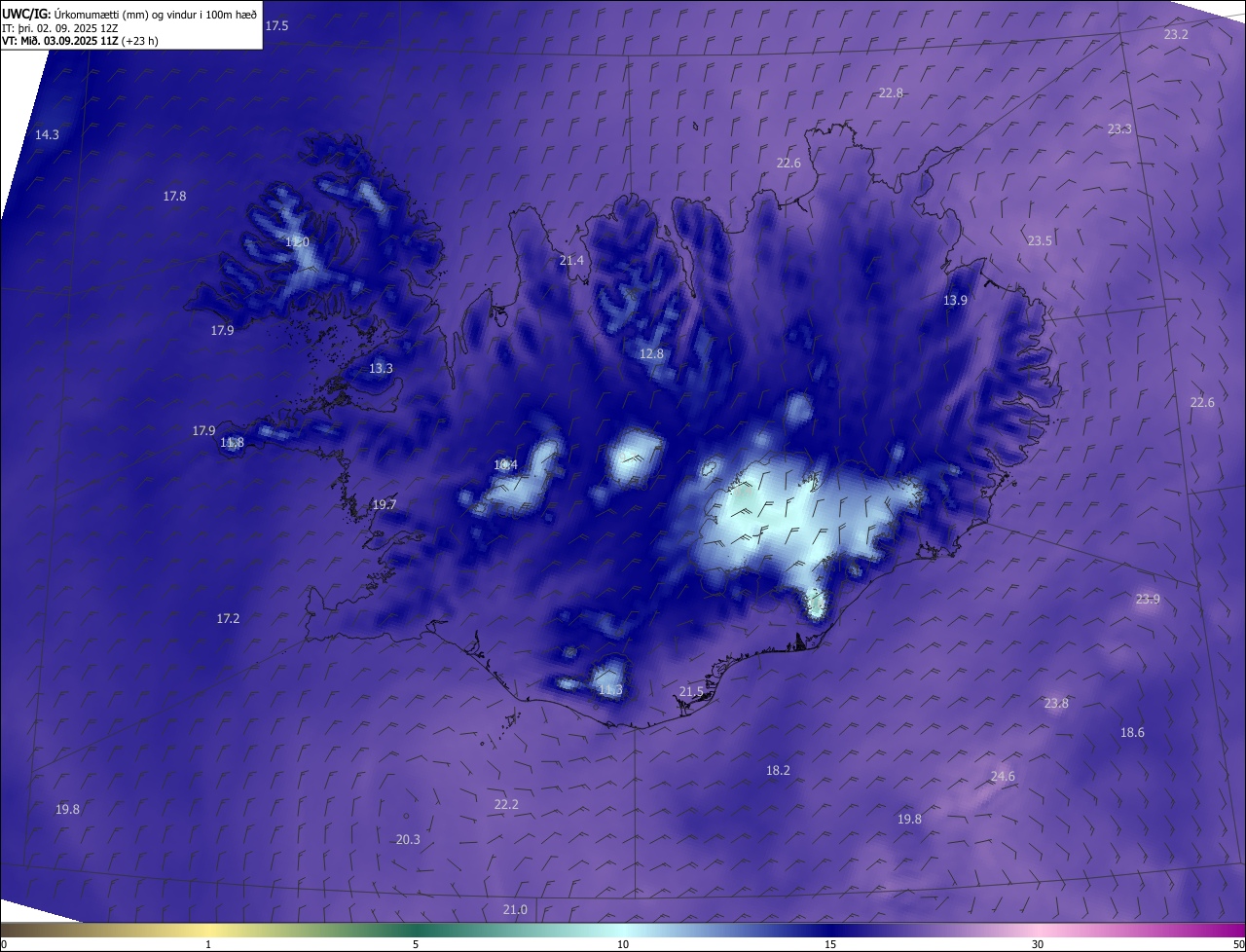Viewport: 1246px width, 952px height.
Task: Click the 20.3 value on the map
Action: 408,839
